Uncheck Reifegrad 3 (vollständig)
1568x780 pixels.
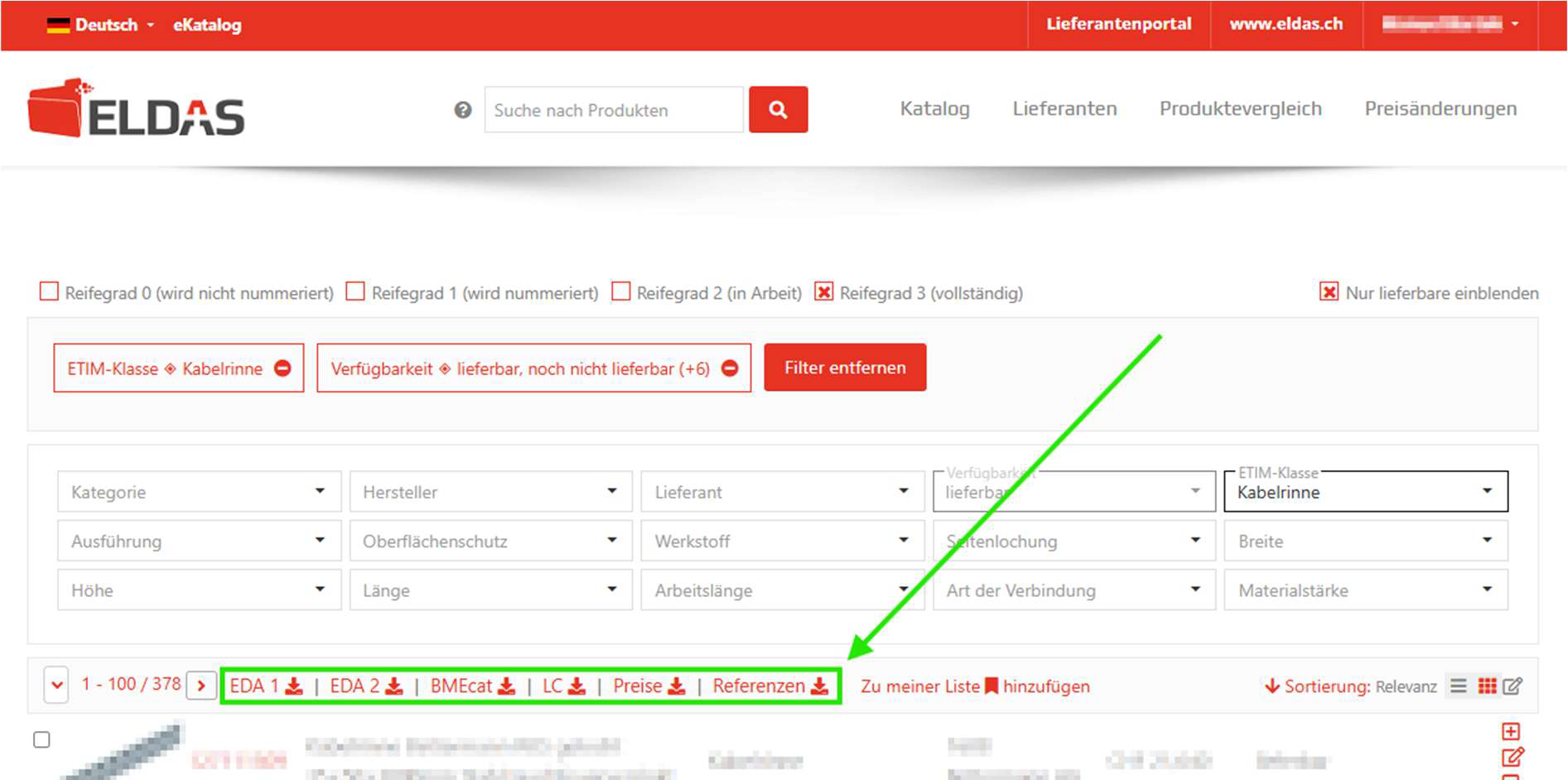pos(823,292)
